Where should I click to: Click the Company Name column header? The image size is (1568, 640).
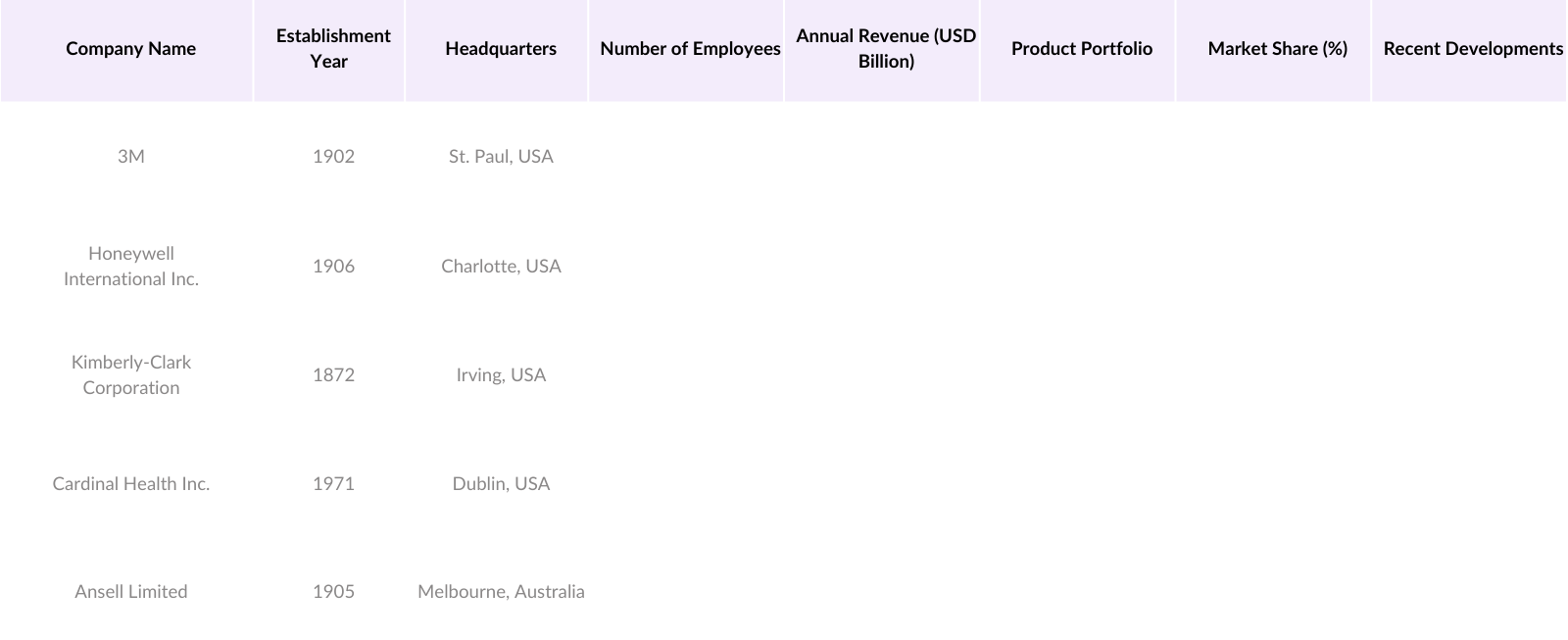pyautogui.click(x=130, y=49)
